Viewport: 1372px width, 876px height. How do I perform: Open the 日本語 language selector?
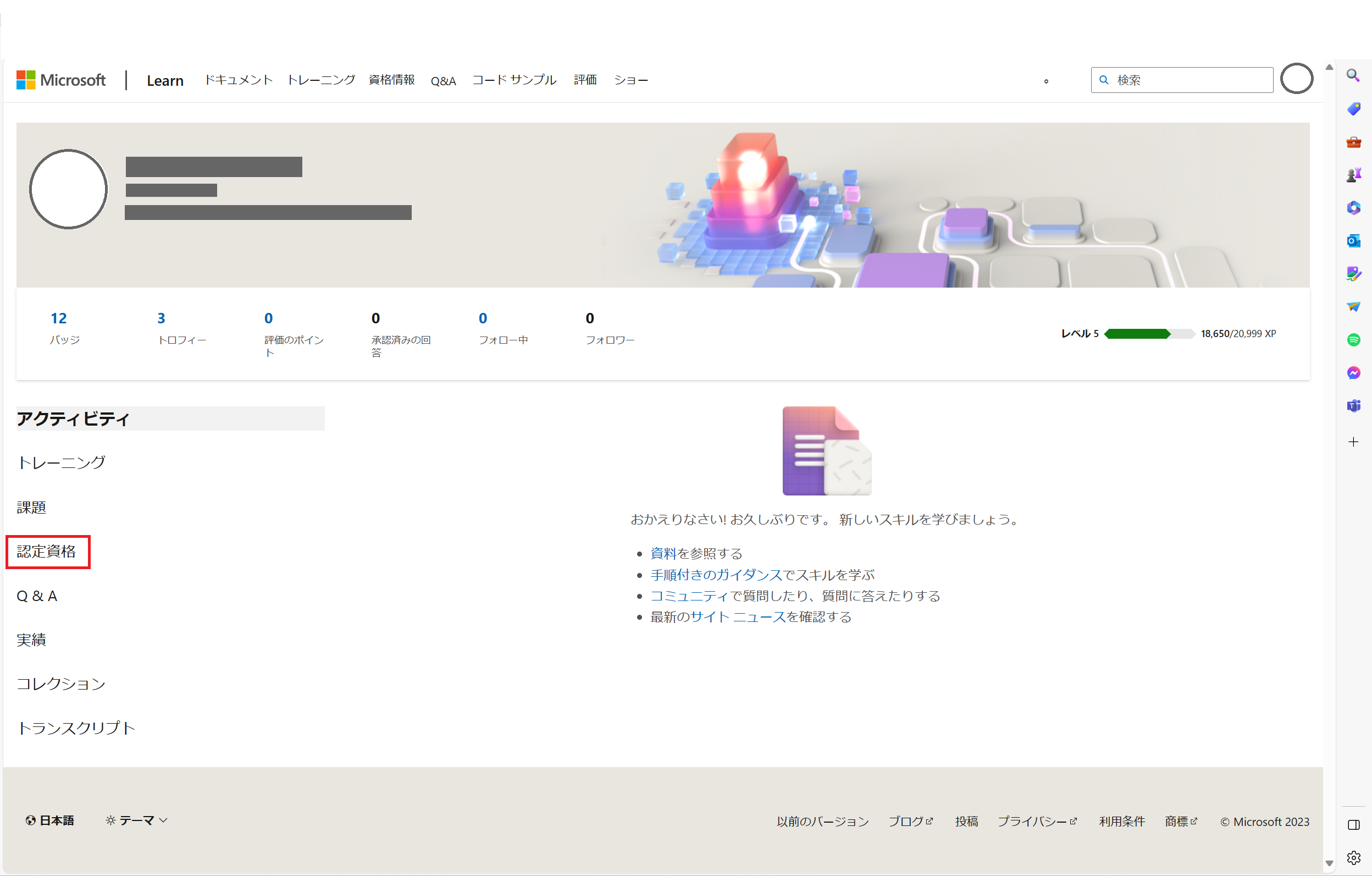coord(50,820)
